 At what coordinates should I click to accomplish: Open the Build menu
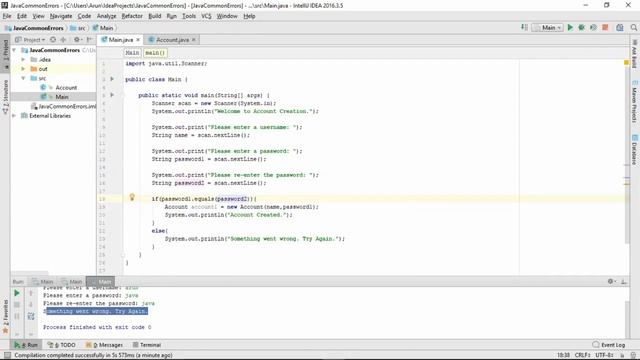pyautogui.click(x=155, y=16)
